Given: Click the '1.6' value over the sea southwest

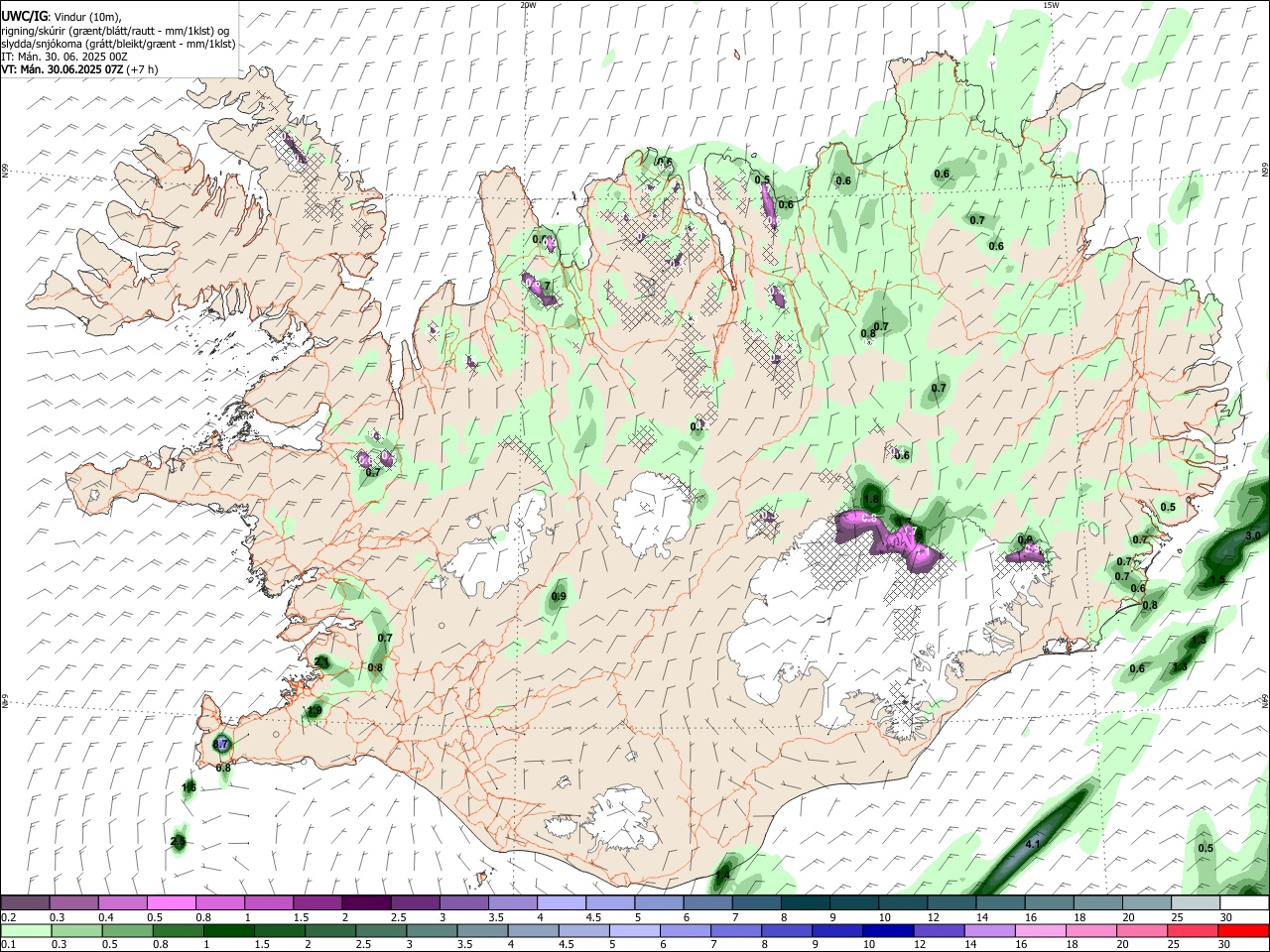Looking at the screenshot, I should pos(189,787).
